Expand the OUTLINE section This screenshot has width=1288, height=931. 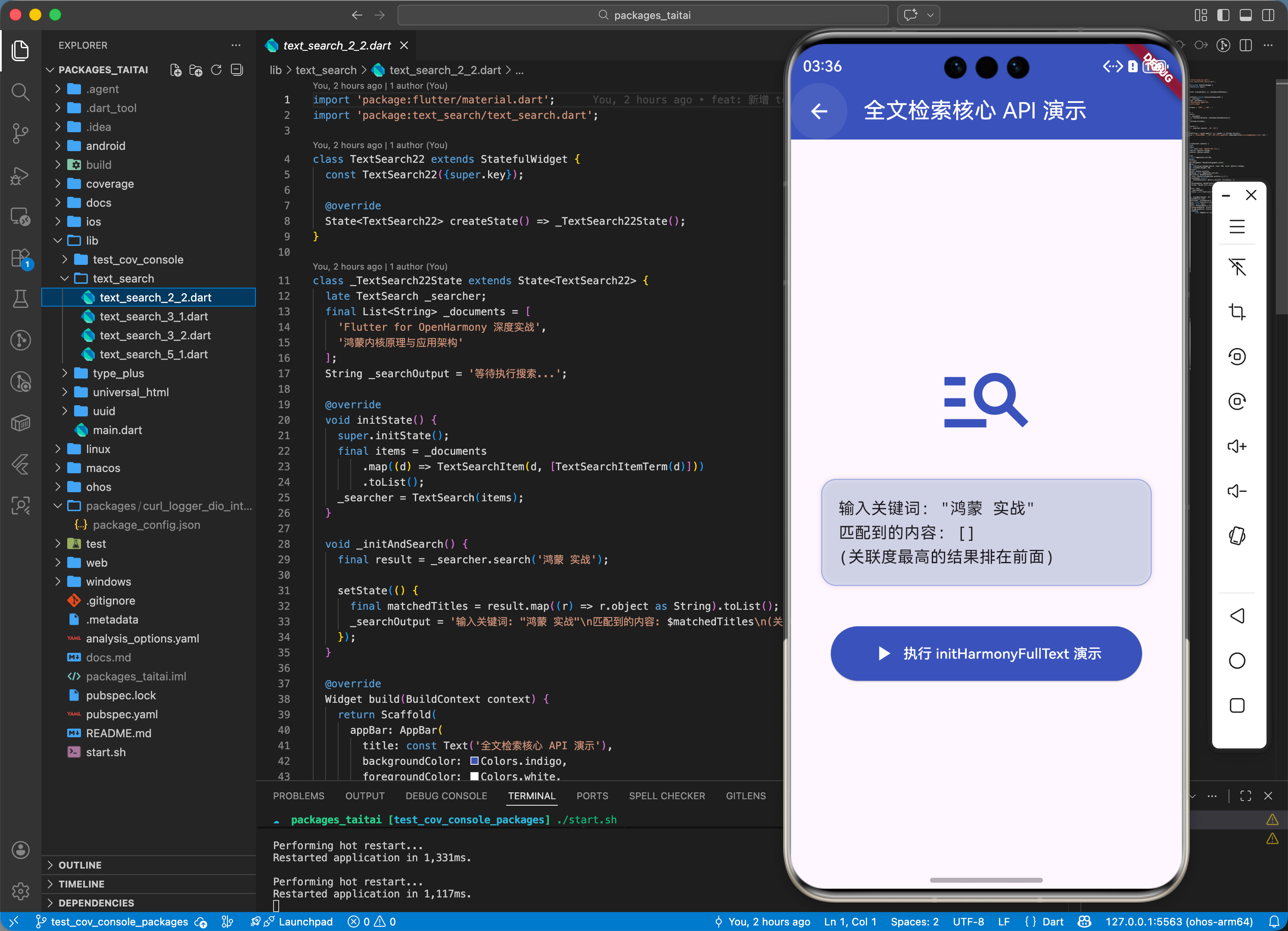coord(80,865)
